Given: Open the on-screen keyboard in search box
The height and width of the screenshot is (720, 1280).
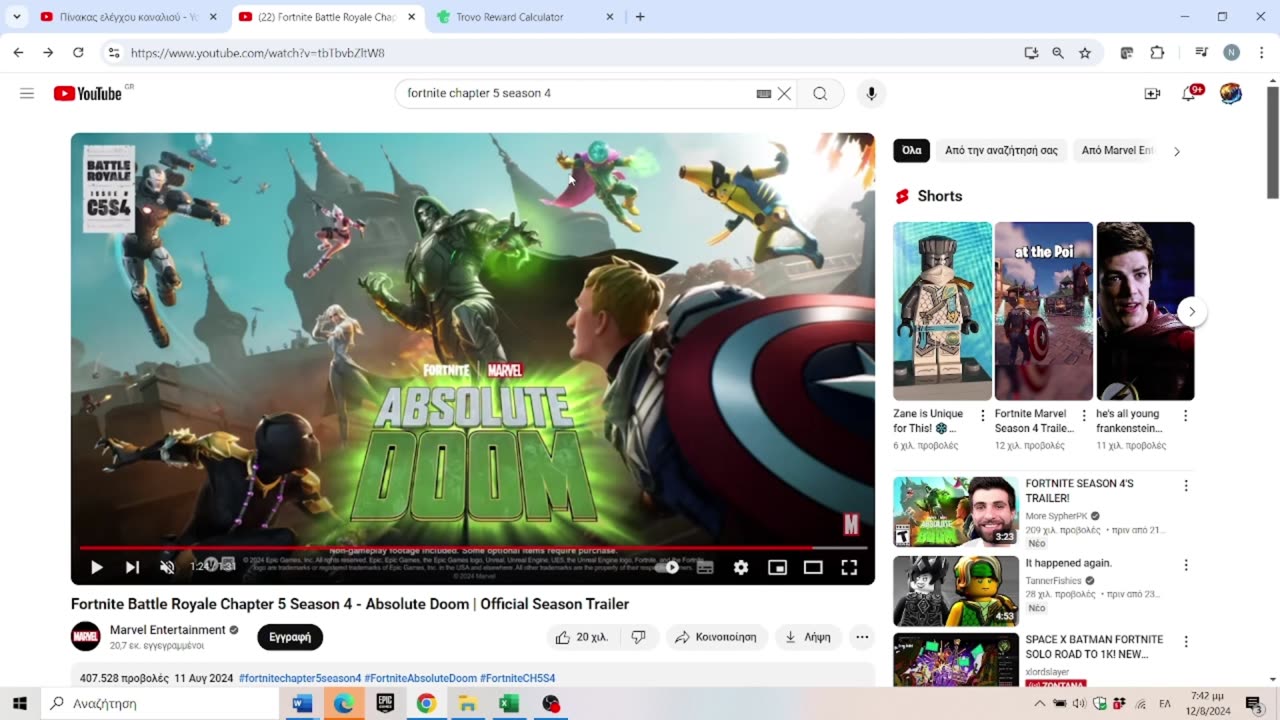Looking at the screenshot, I should tap(764, 93).
